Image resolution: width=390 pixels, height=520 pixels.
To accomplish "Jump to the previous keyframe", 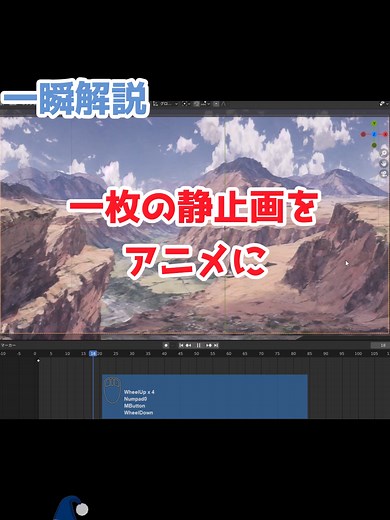I will [x=189, y=345].
